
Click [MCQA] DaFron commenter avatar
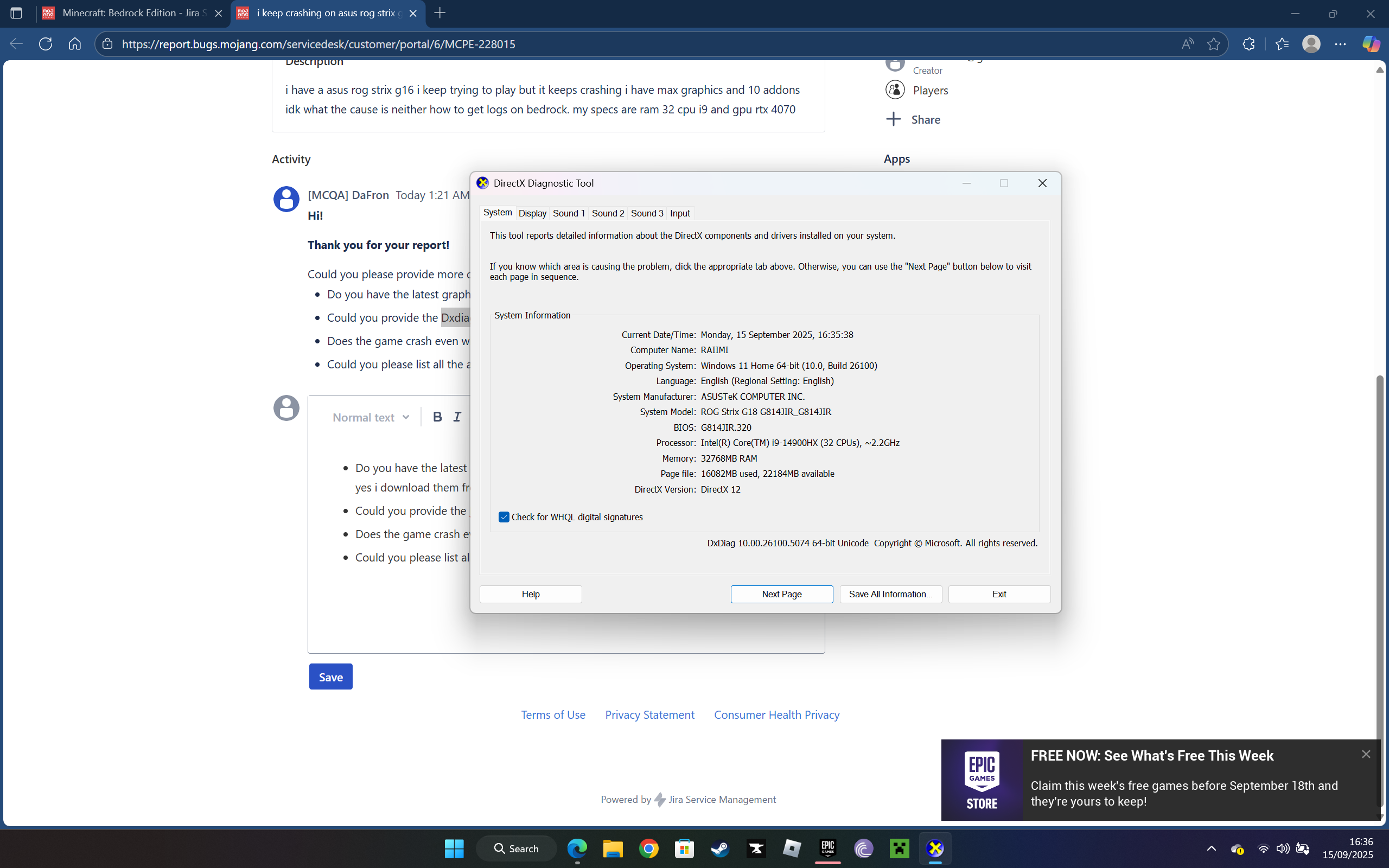tap(286, 199)
